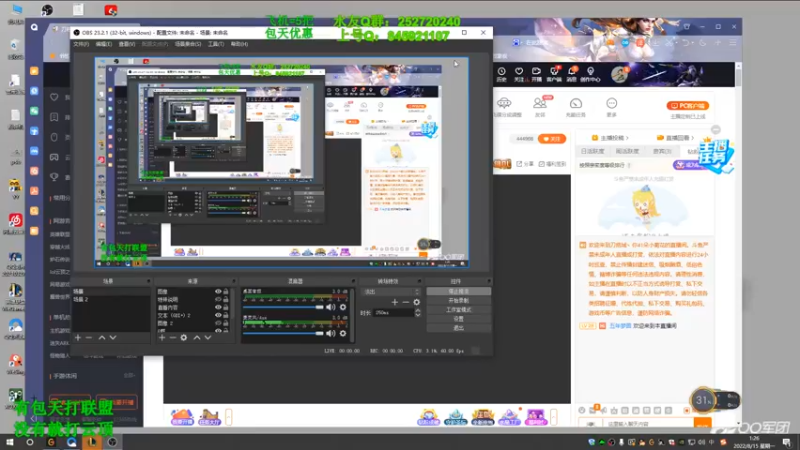
Task: Click the taskbar search circle icon
Action: coord(30,442)
